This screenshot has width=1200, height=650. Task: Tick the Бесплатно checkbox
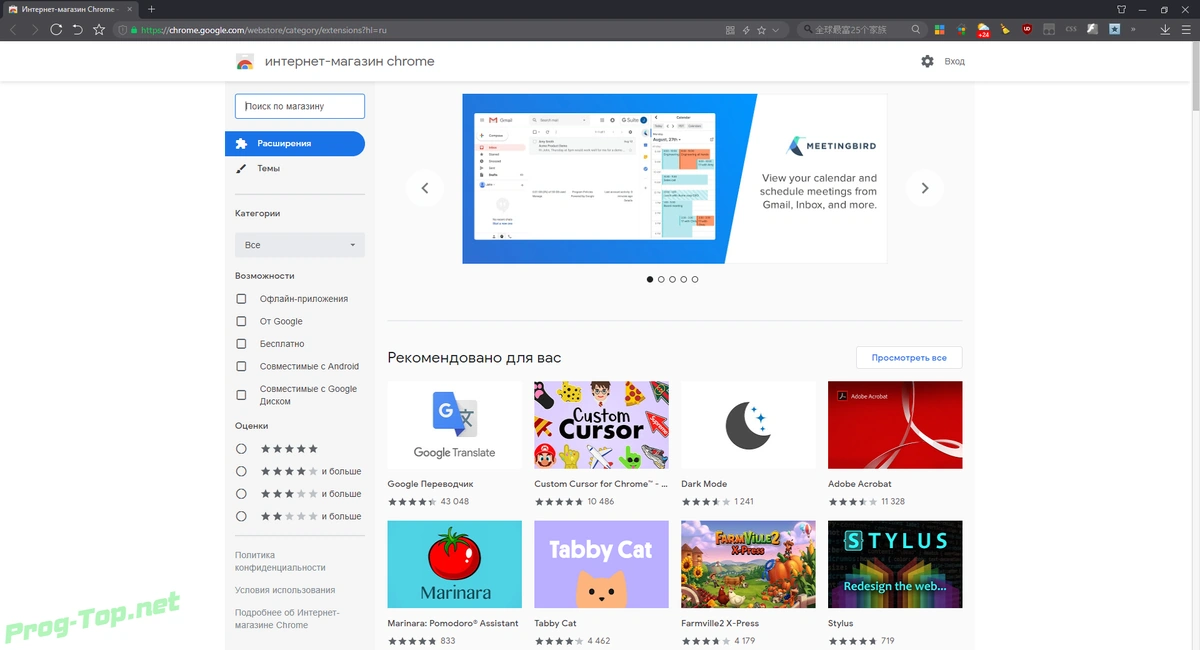(241, 344)
